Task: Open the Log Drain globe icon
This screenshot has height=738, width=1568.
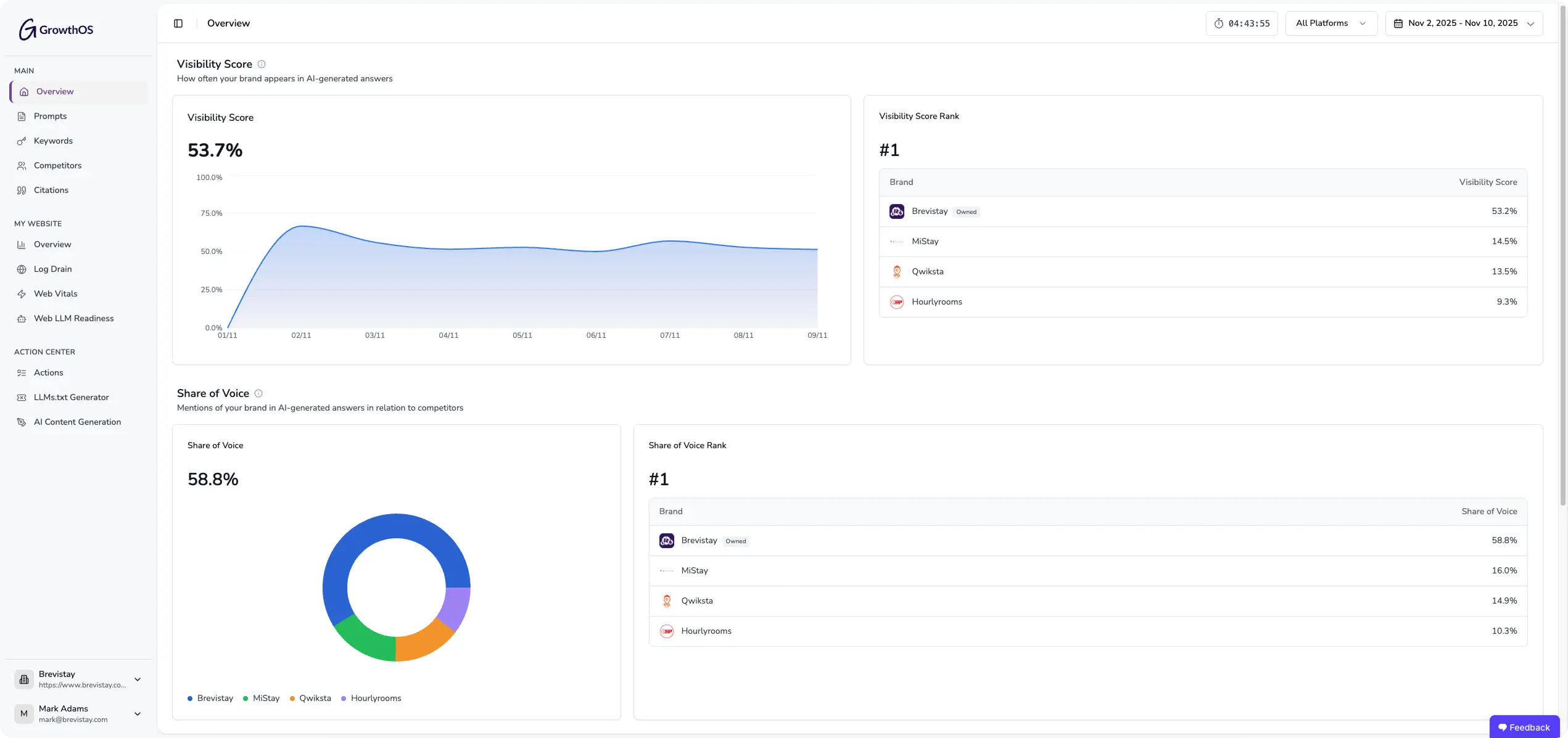Action: coord(22,269)
